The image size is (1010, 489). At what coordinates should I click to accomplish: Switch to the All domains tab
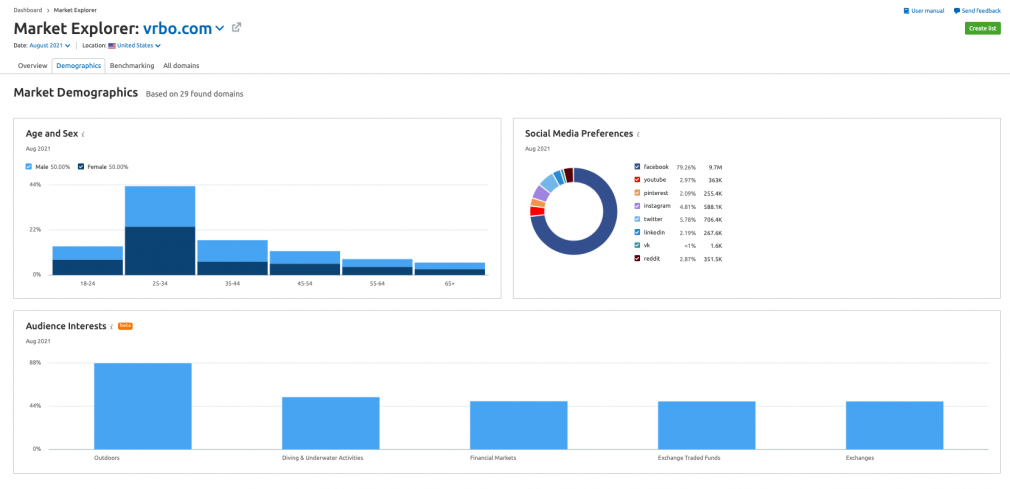coord(181,66)
